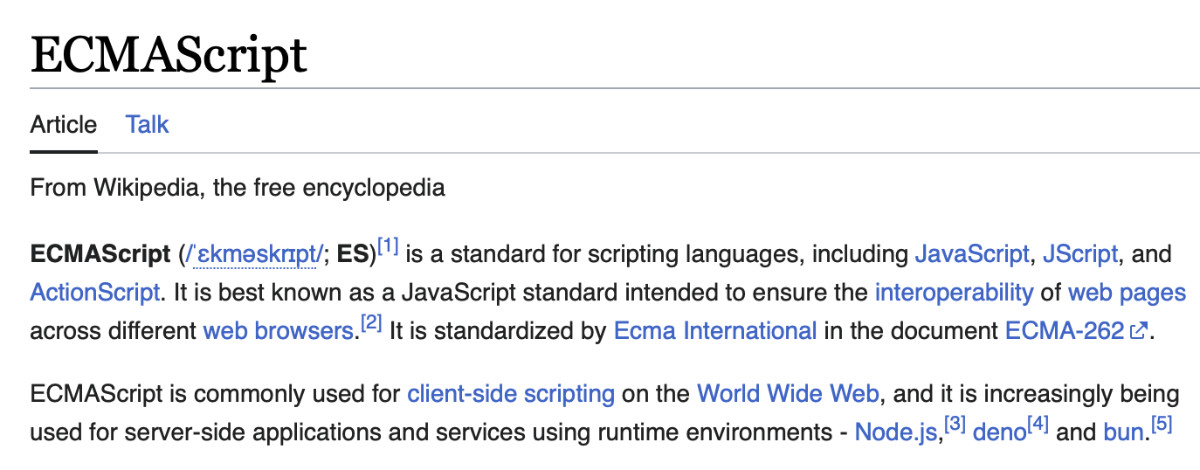Switch to the Article tab

[x=63, y=125]
